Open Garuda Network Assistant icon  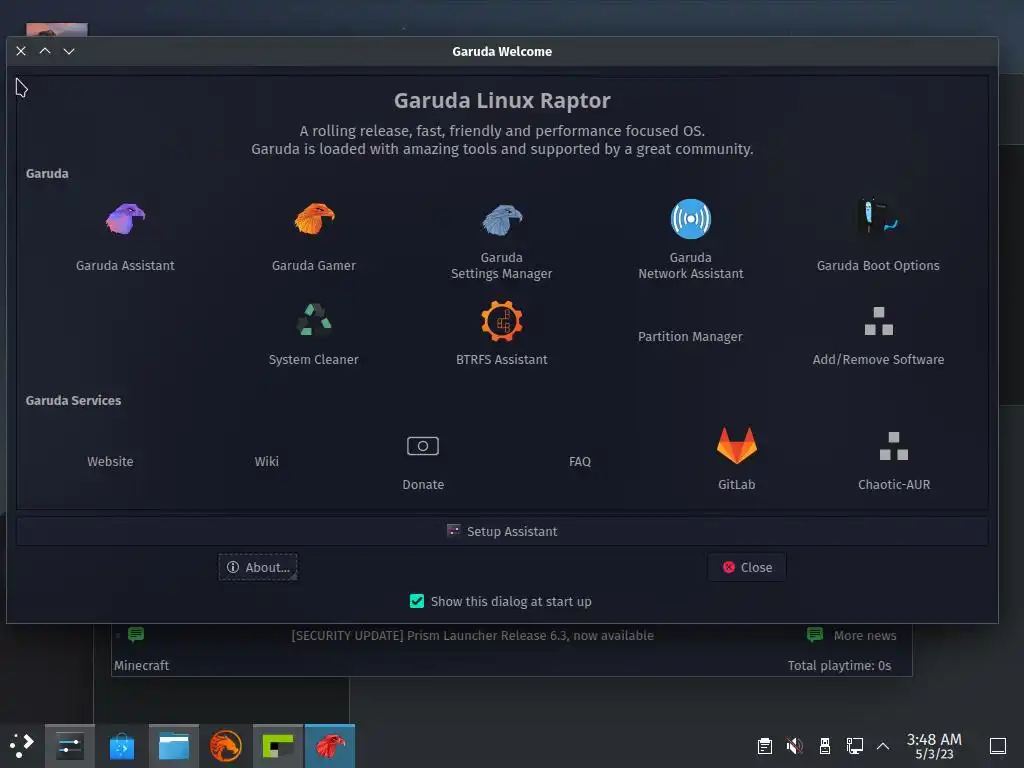click(x=690, y=219)
